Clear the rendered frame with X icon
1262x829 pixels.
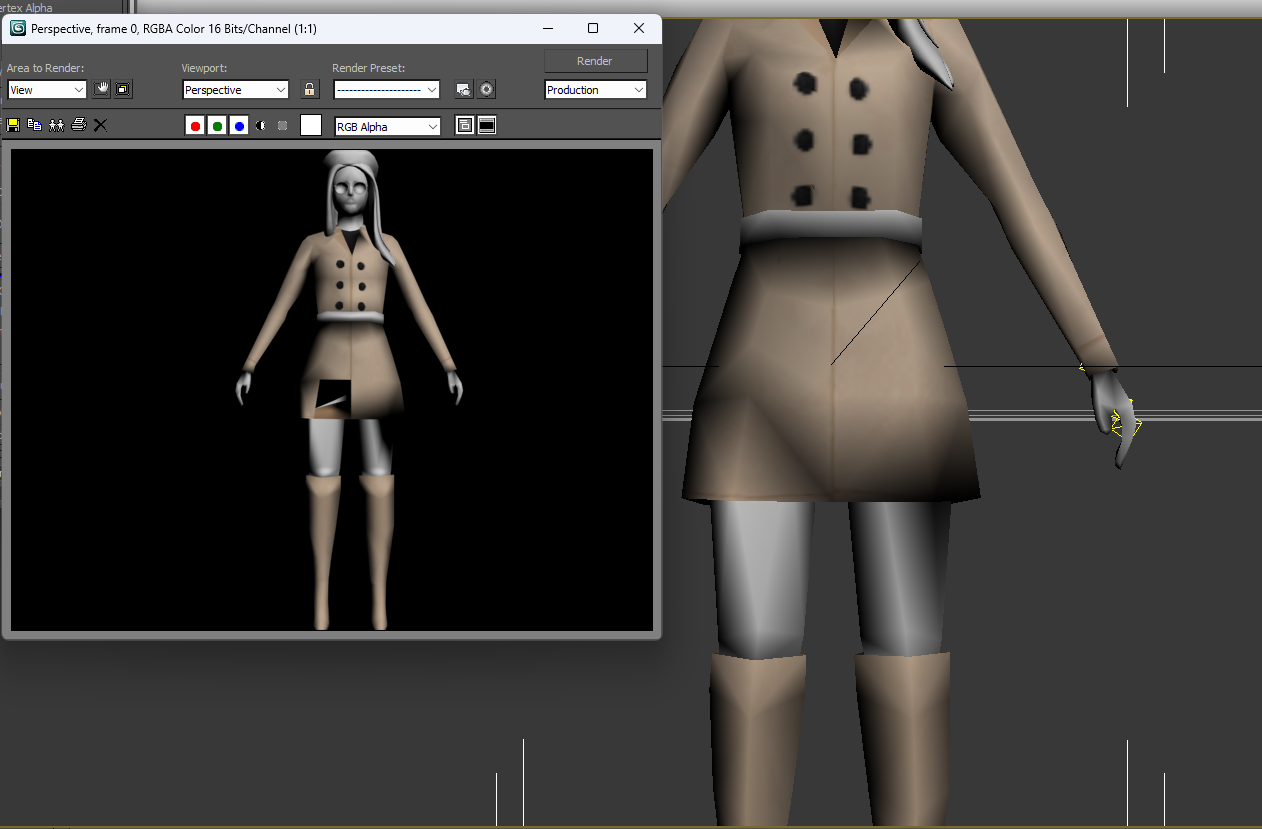point(100,125)
